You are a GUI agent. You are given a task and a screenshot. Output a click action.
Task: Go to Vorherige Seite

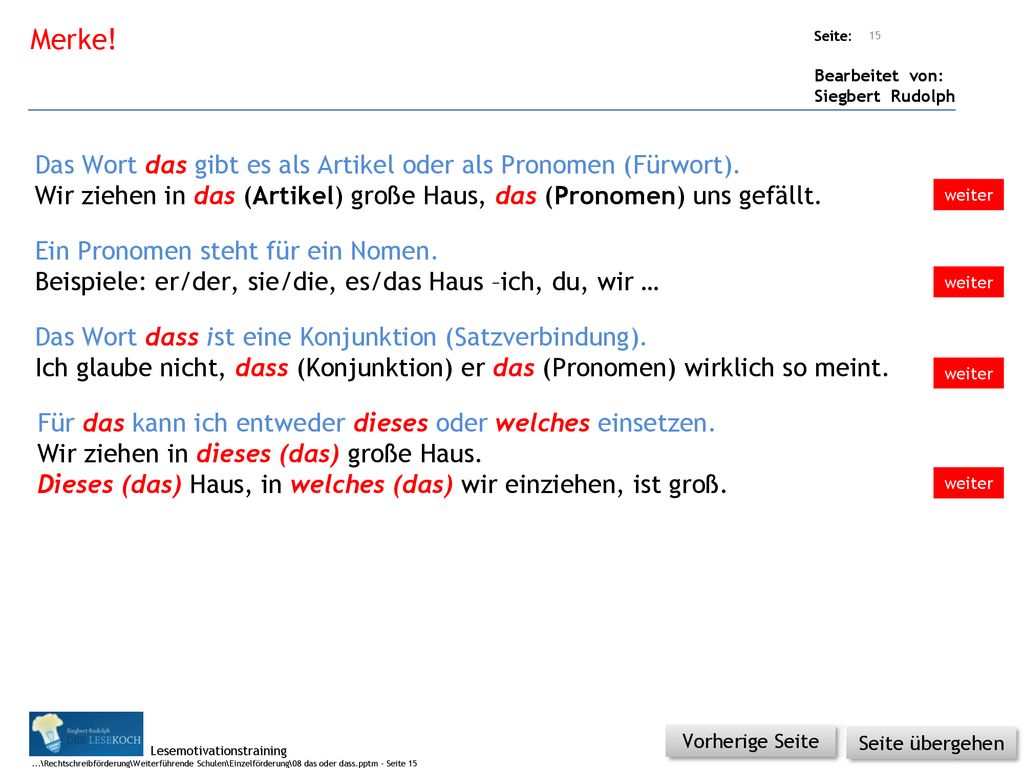coord(750,742)
